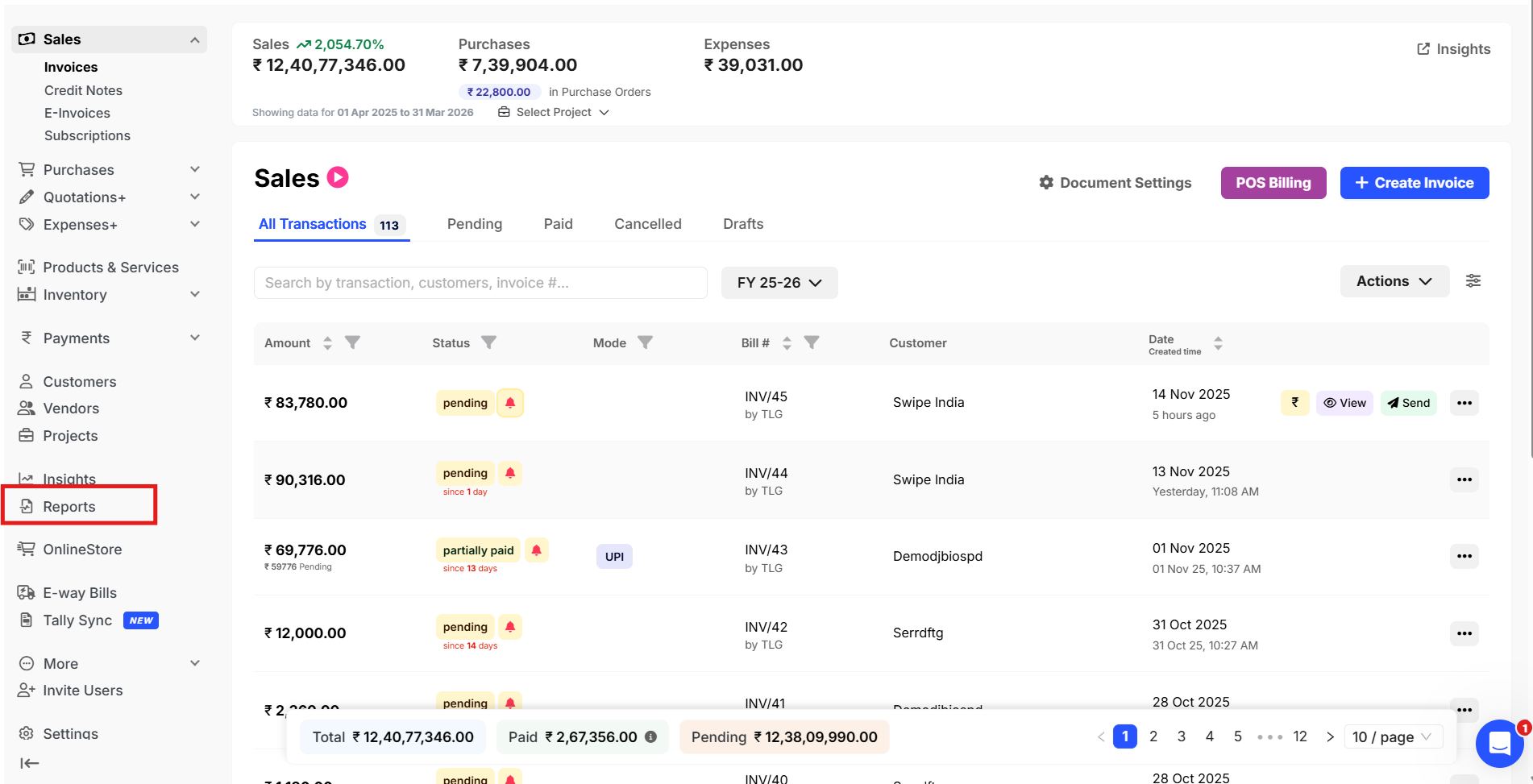Viewport: 1533px width, 784px height.
Task: Open the FY 25-26 year dropdown
Action: [x=779, y=283]
